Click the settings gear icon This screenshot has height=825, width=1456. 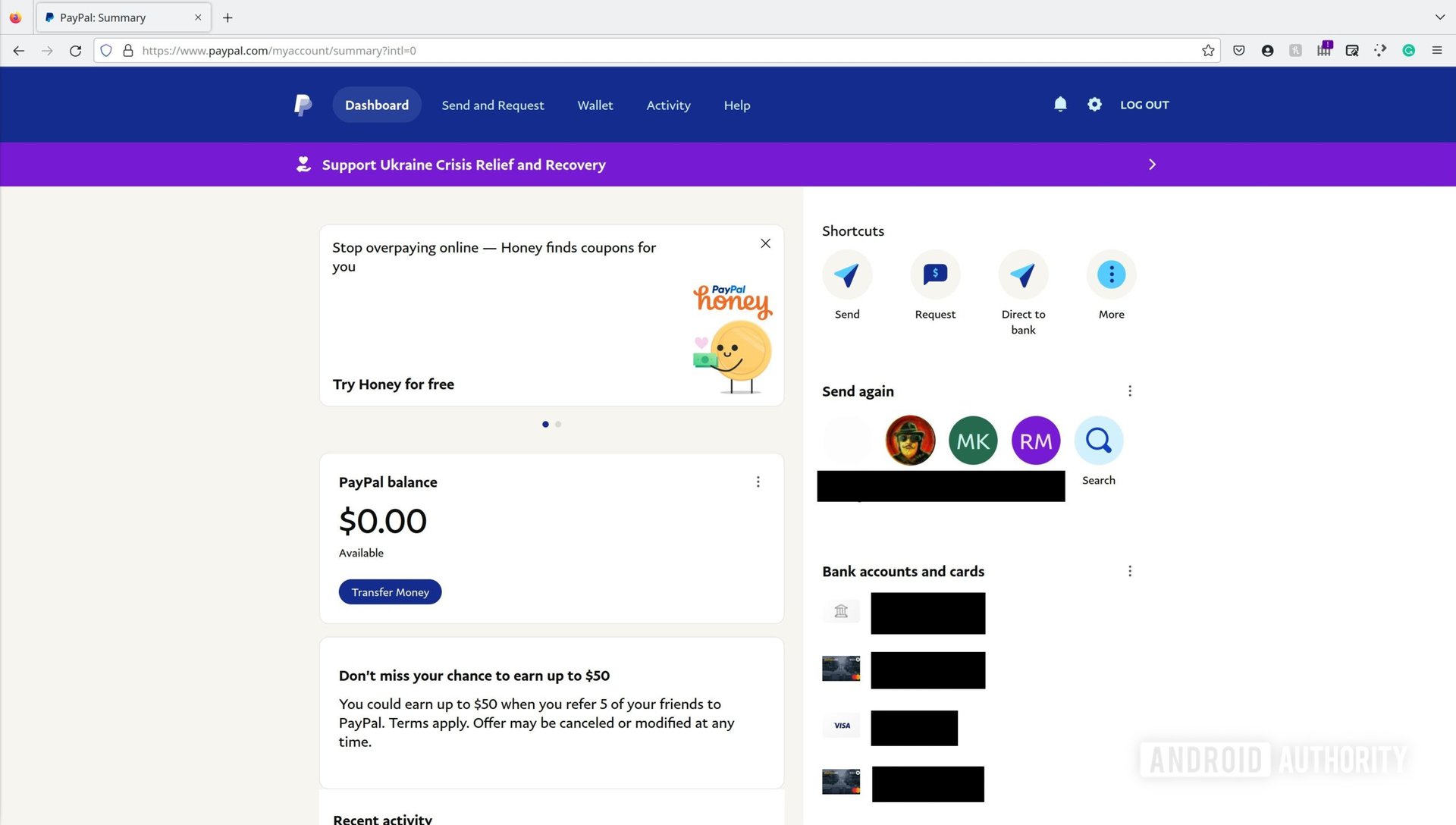pyautogui.click(x=1094, y=104)
